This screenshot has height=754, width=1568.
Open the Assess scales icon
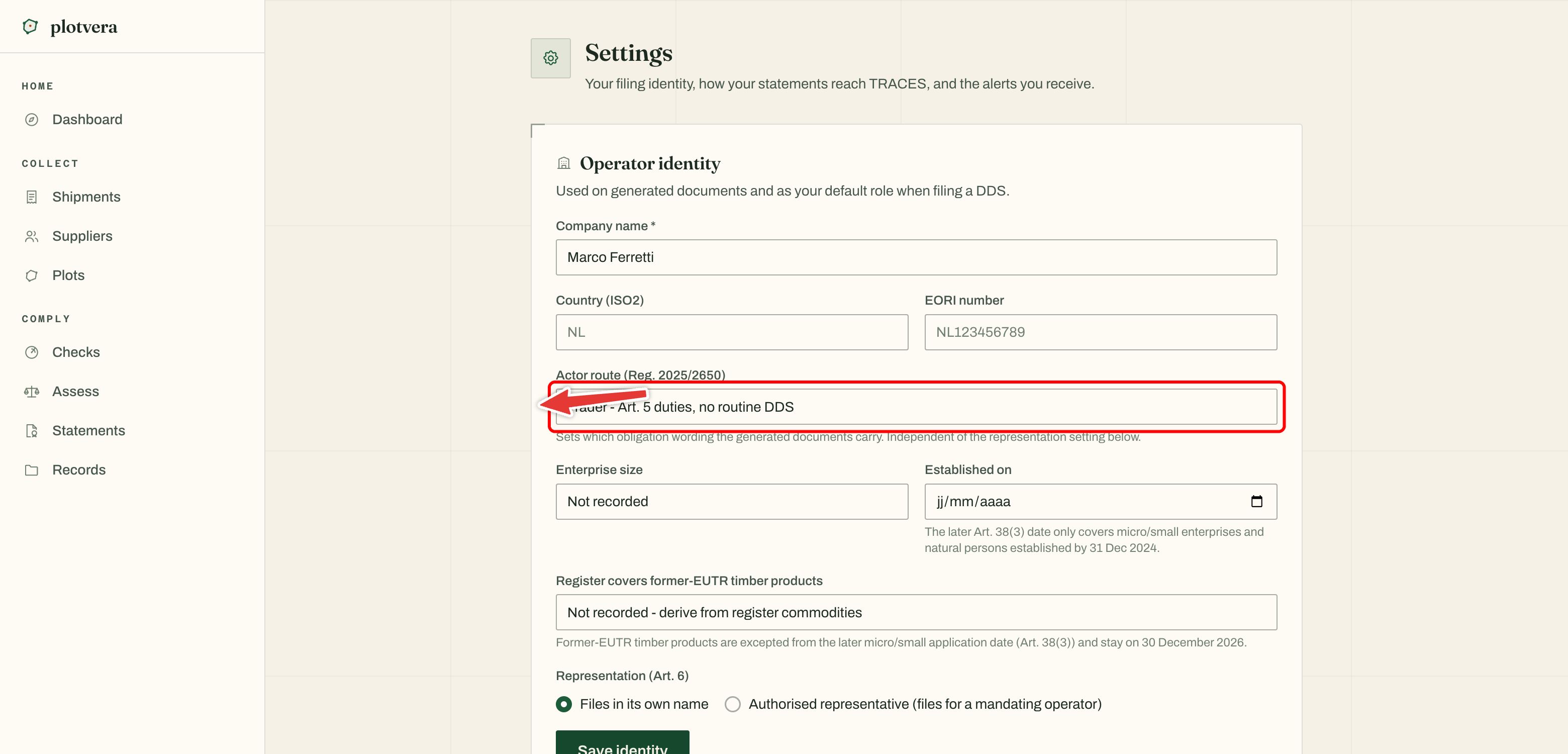[x=32, y=392]
